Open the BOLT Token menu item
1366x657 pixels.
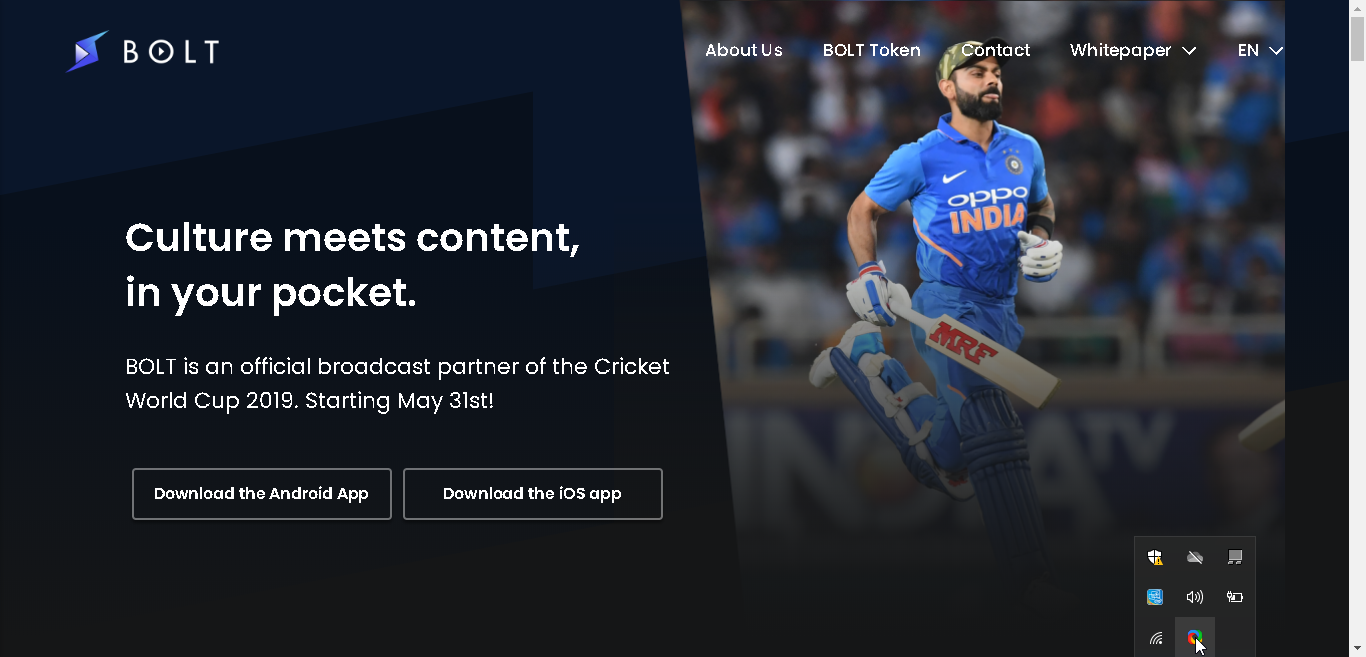click(x=872, y=50)
